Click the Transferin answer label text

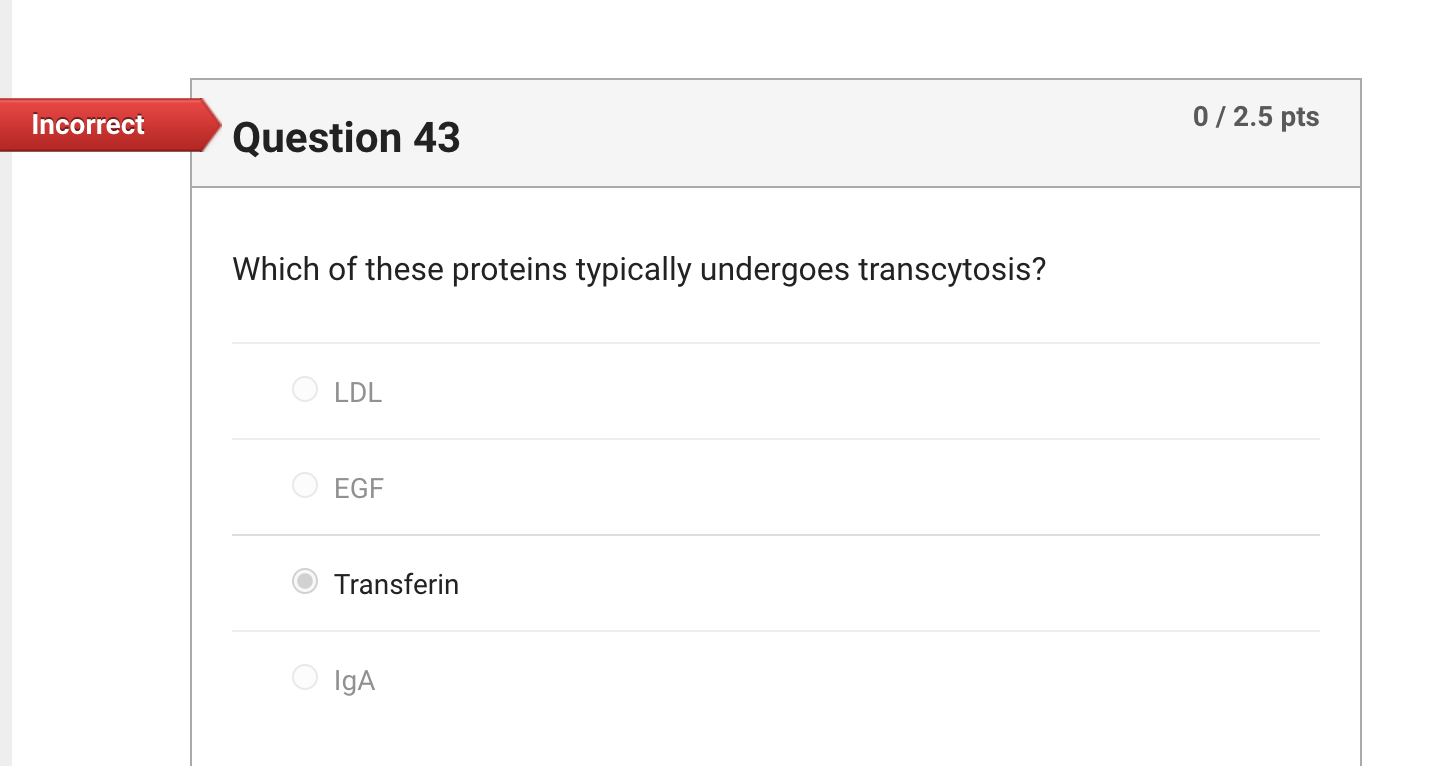click(396, 585)
